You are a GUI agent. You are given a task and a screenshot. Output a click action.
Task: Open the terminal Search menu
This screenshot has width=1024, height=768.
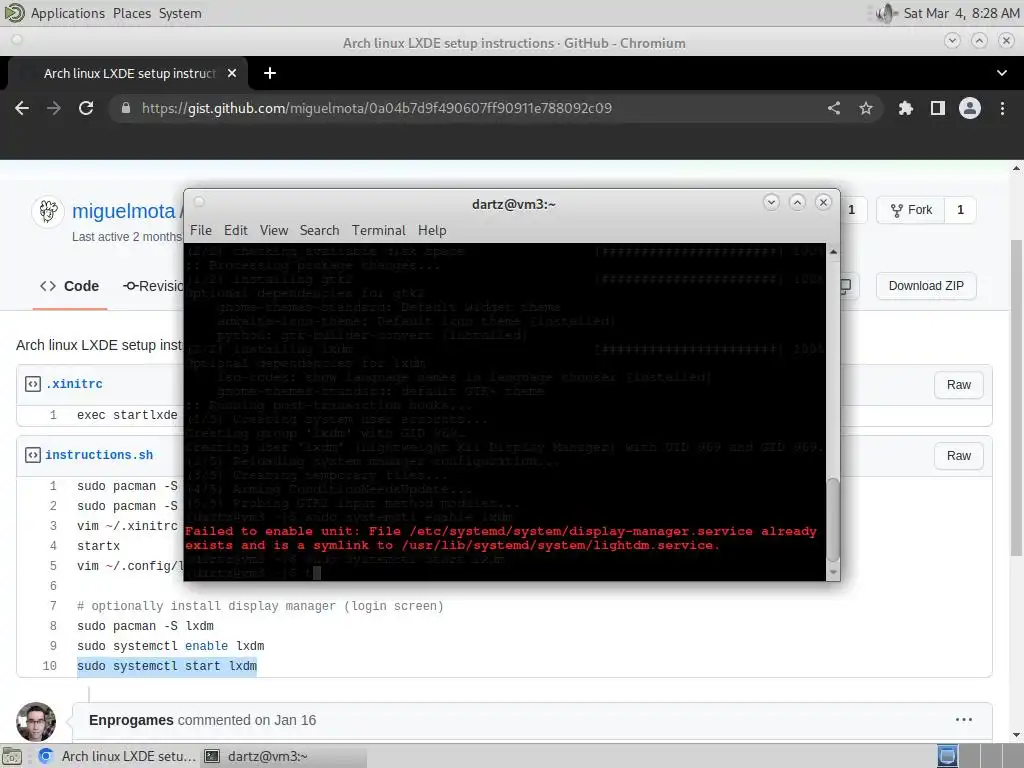point(319,231)
